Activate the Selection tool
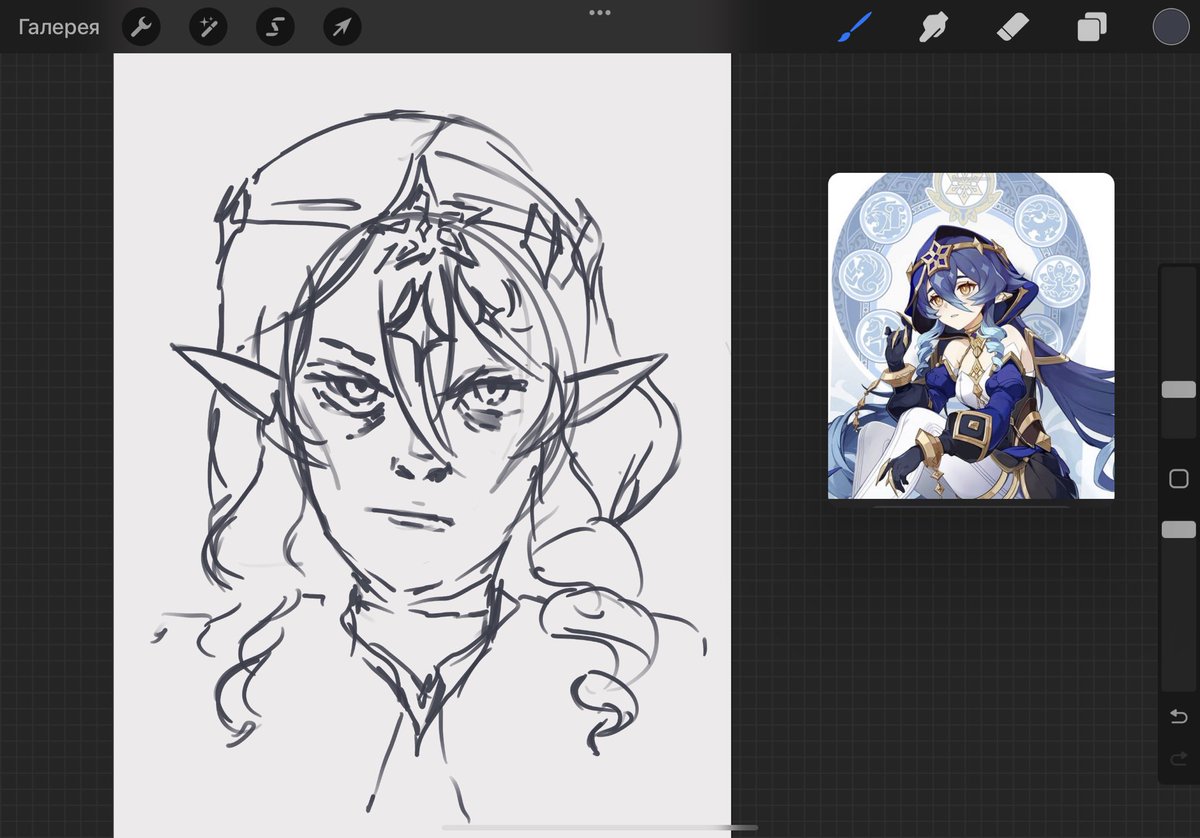The height and width of the screenshot is (838, 1200). click(x=275, y=27)
